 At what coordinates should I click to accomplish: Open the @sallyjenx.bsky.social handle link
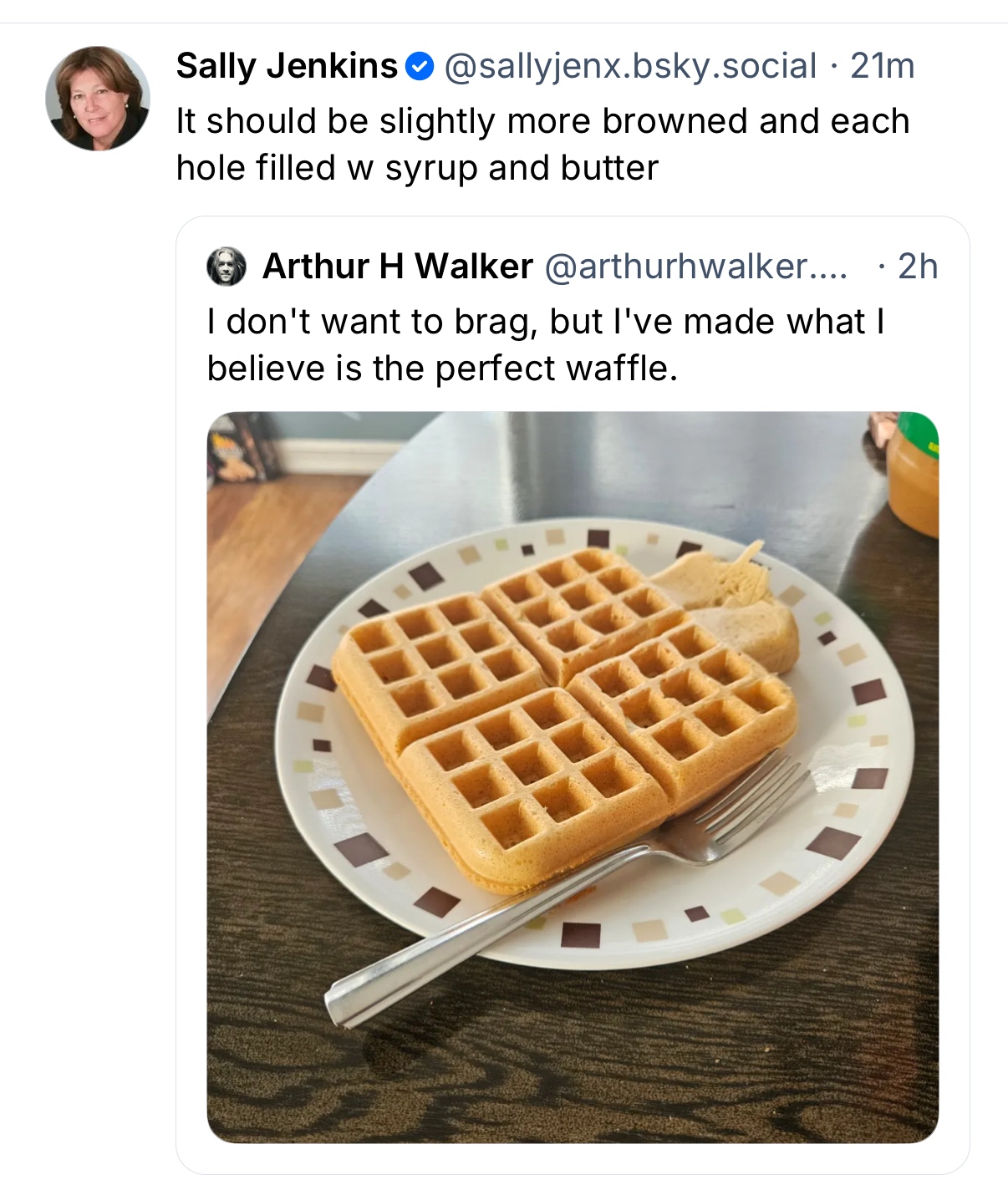629,66
